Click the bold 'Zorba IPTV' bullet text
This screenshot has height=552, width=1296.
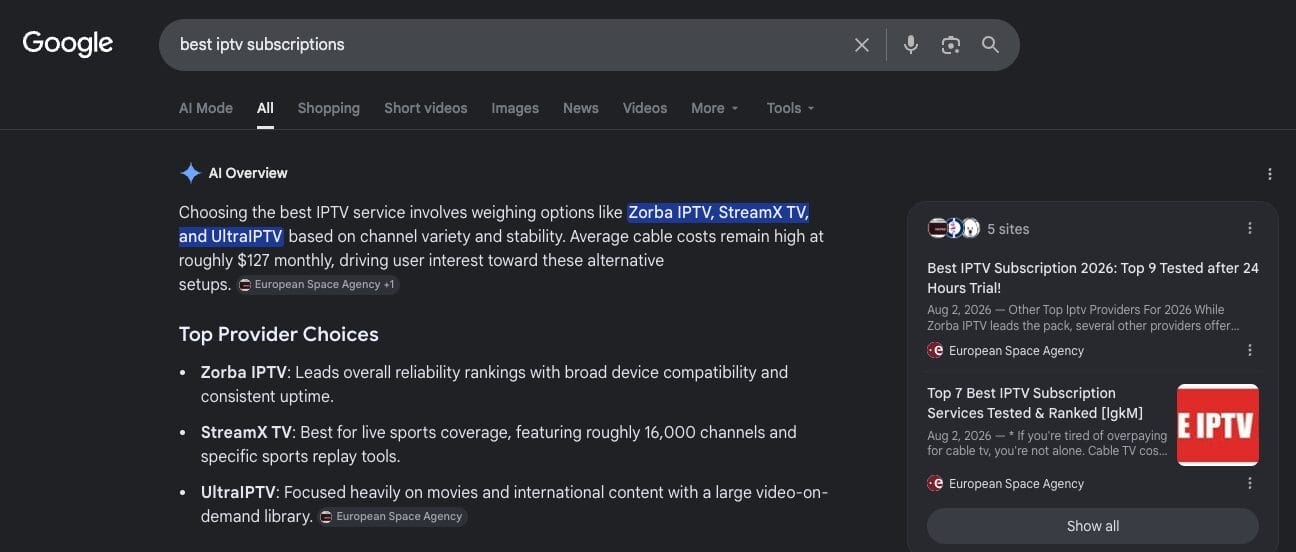click(244, 372)
